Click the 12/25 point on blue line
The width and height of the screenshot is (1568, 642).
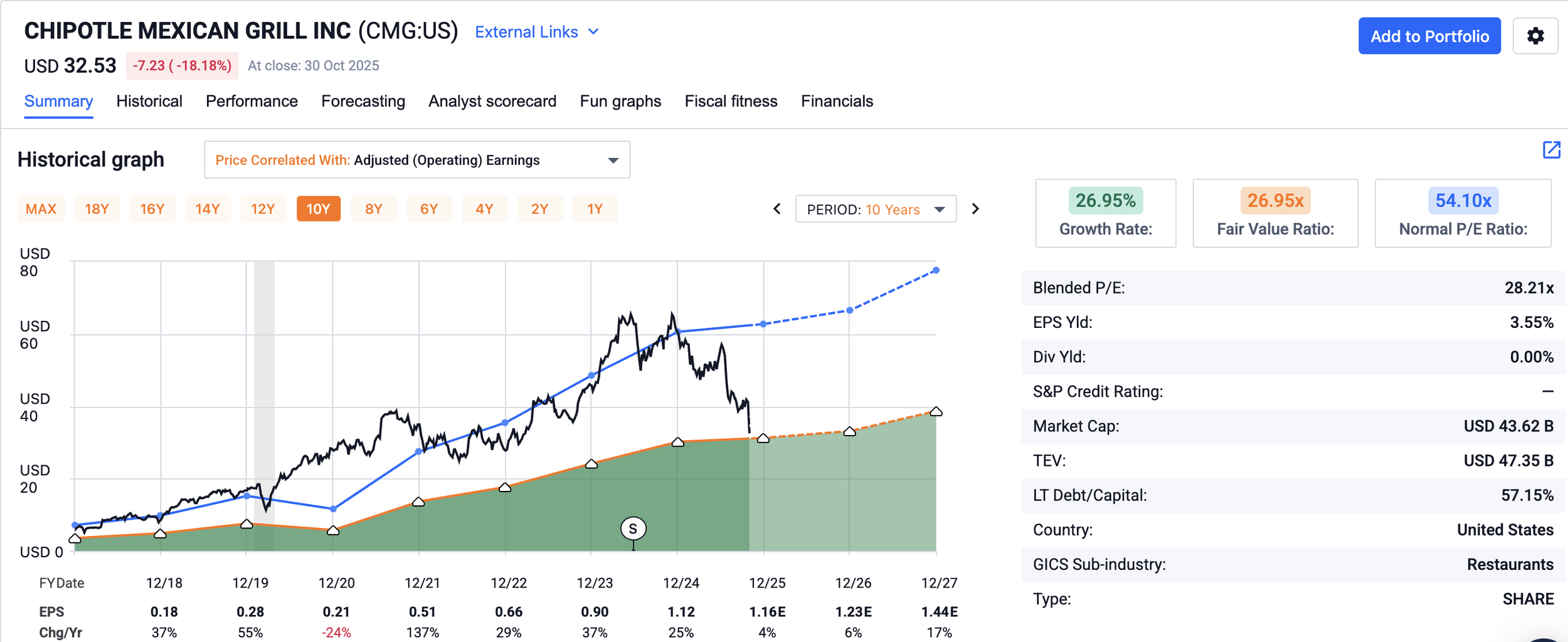tap(763, 324)
